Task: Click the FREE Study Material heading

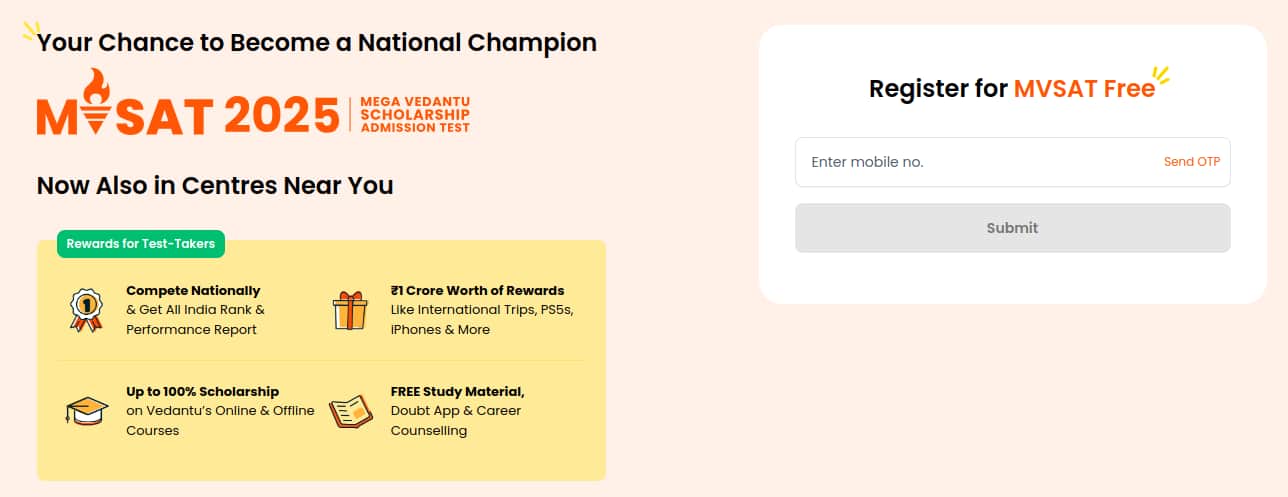Action: [x=457, y=392]
